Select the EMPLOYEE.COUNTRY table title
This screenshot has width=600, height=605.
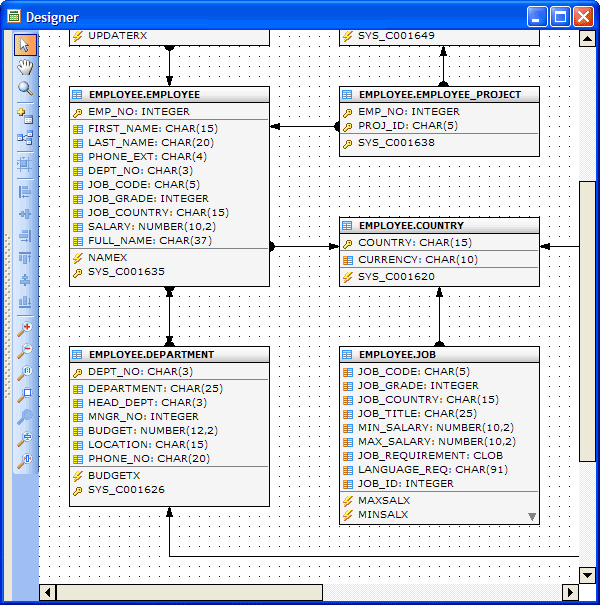pyautogui.click(x=411, y=225)
